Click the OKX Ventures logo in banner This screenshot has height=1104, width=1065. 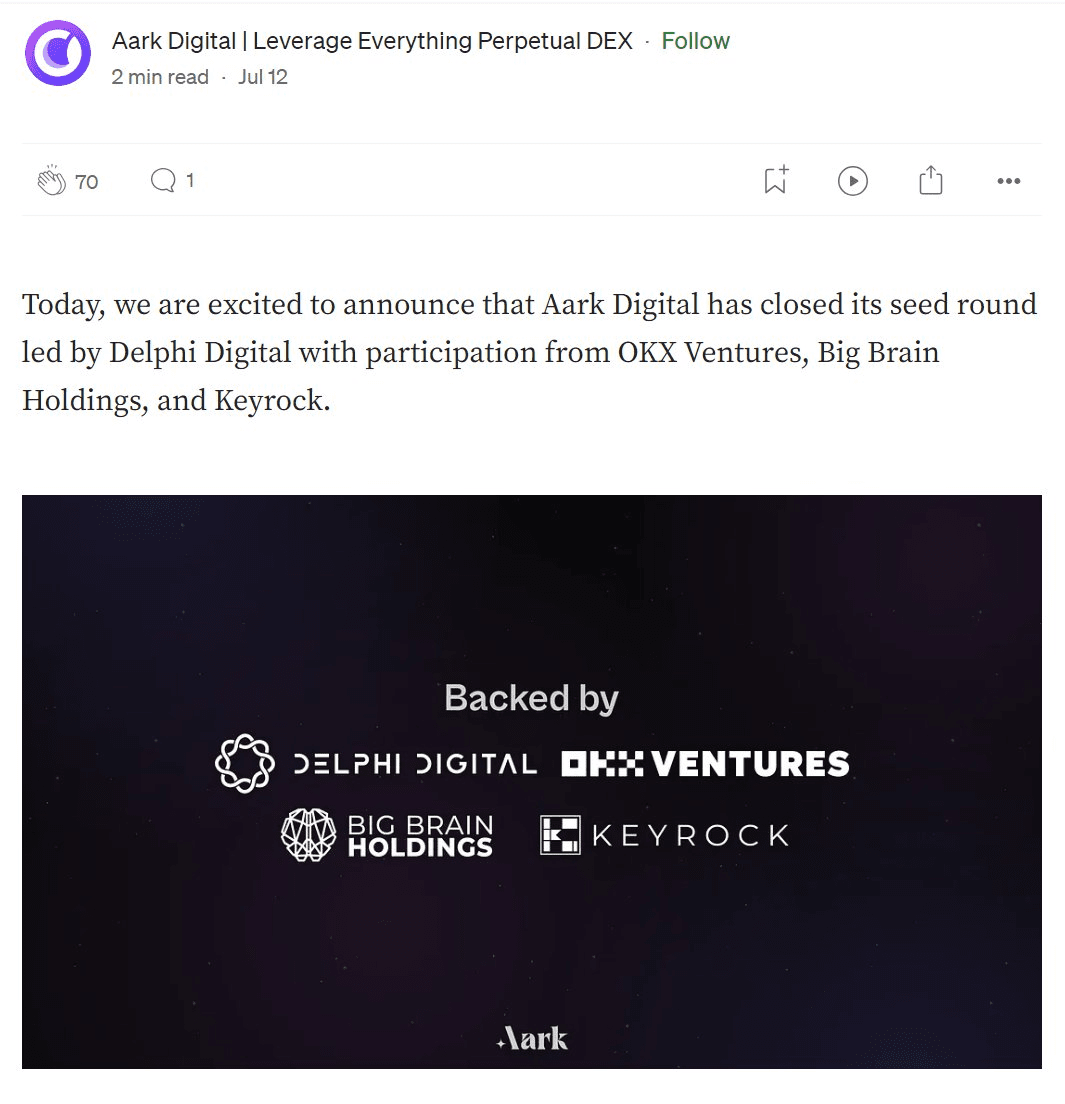click(705, 765)
